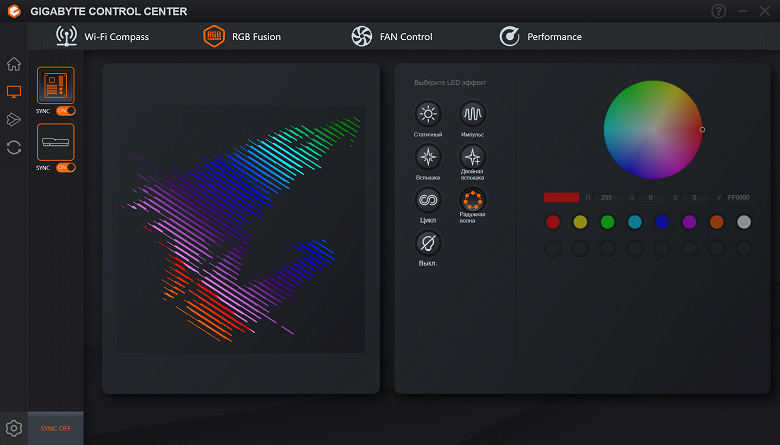This screenshot has width=780, height=445.
Task: Click the current red color preview swatch
Action: 561,197
